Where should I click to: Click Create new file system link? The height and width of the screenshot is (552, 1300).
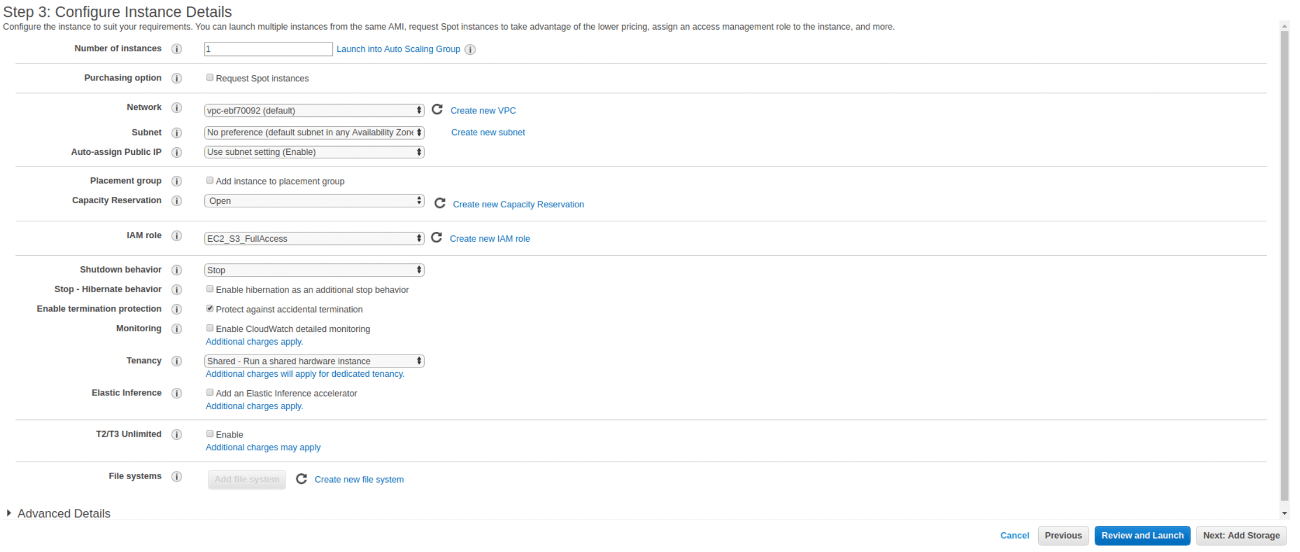359,480
